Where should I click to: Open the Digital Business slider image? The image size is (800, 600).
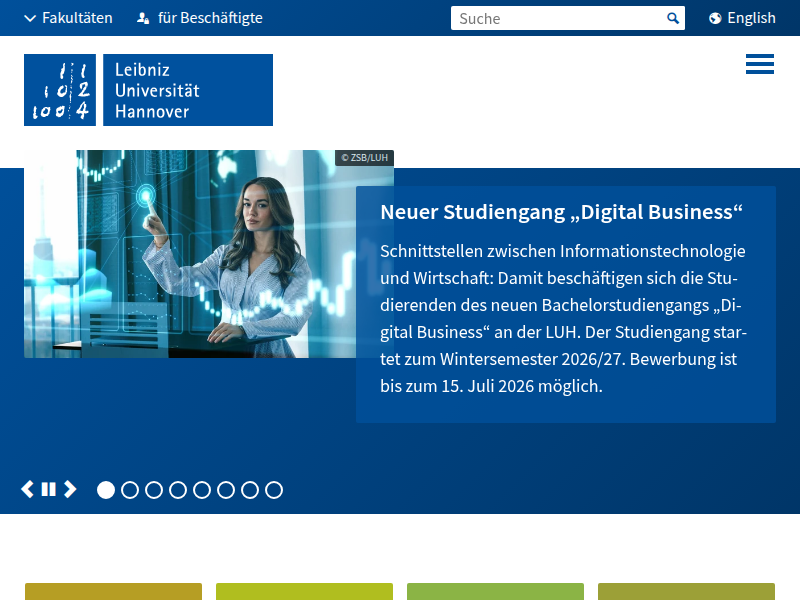[209, 254]
